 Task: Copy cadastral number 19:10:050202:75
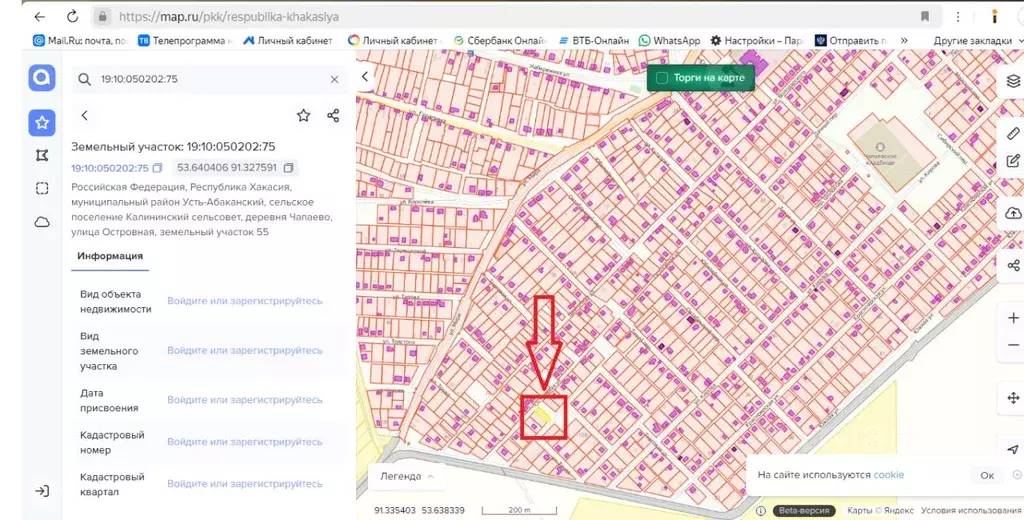click(157, 168)
